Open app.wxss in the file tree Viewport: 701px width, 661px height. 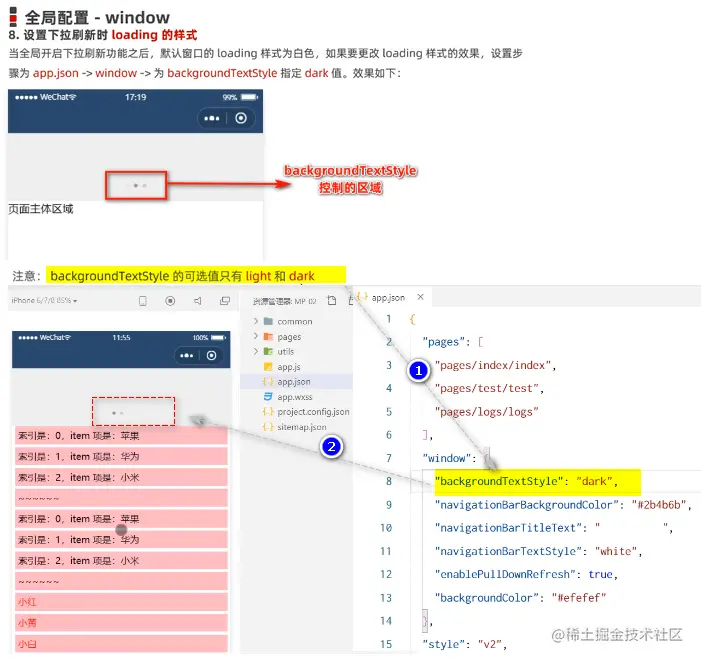(295, 397)
